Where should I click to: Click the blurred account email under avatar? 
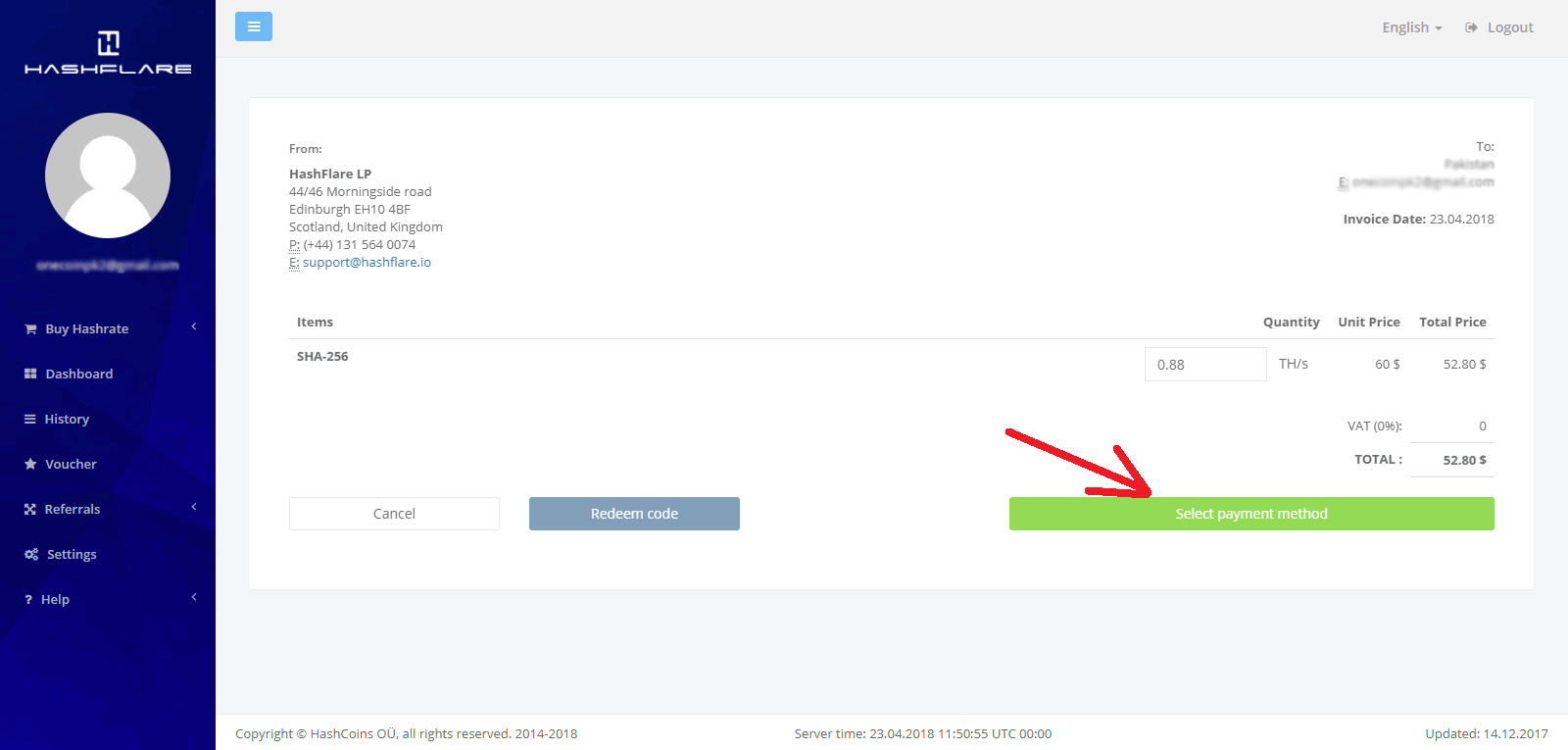click(108, 266)
